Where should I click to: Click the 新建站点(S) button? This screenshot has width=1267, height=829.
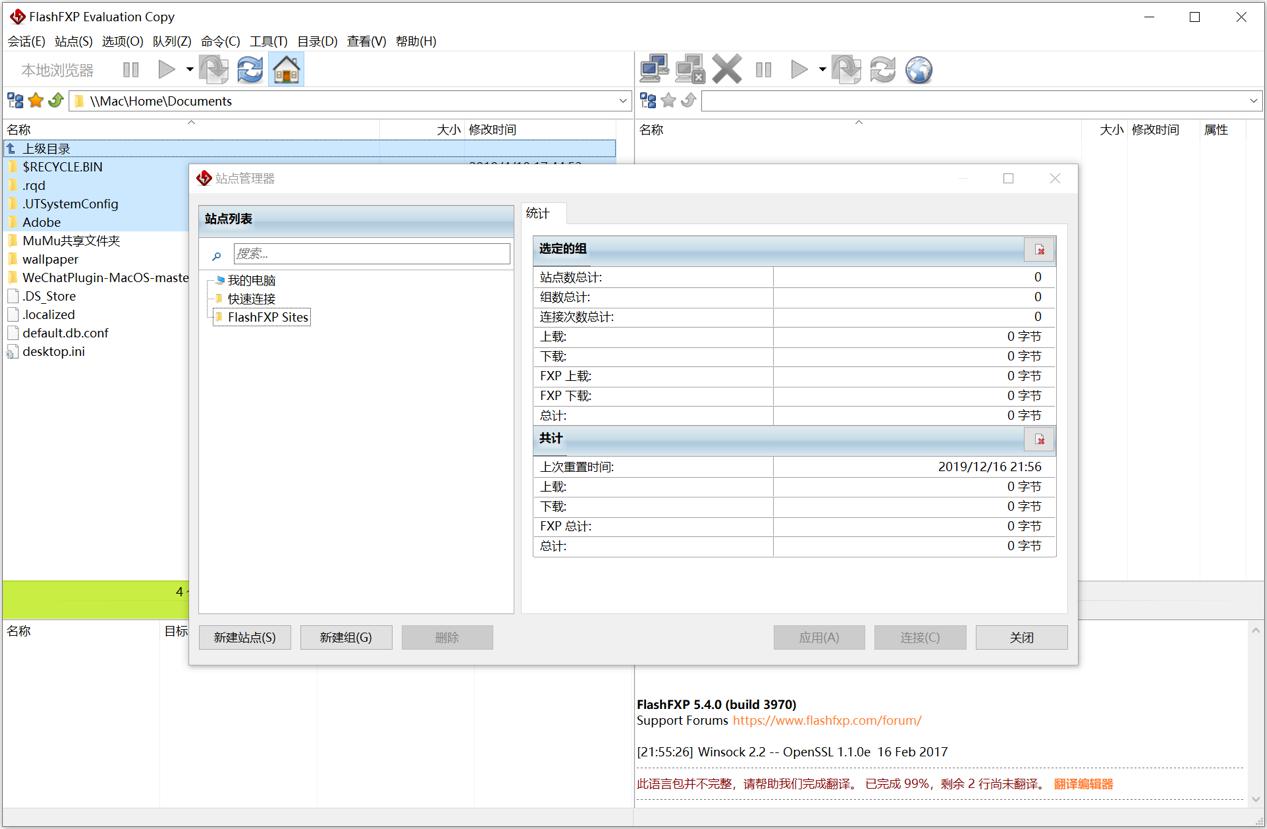tap(245, 637)
